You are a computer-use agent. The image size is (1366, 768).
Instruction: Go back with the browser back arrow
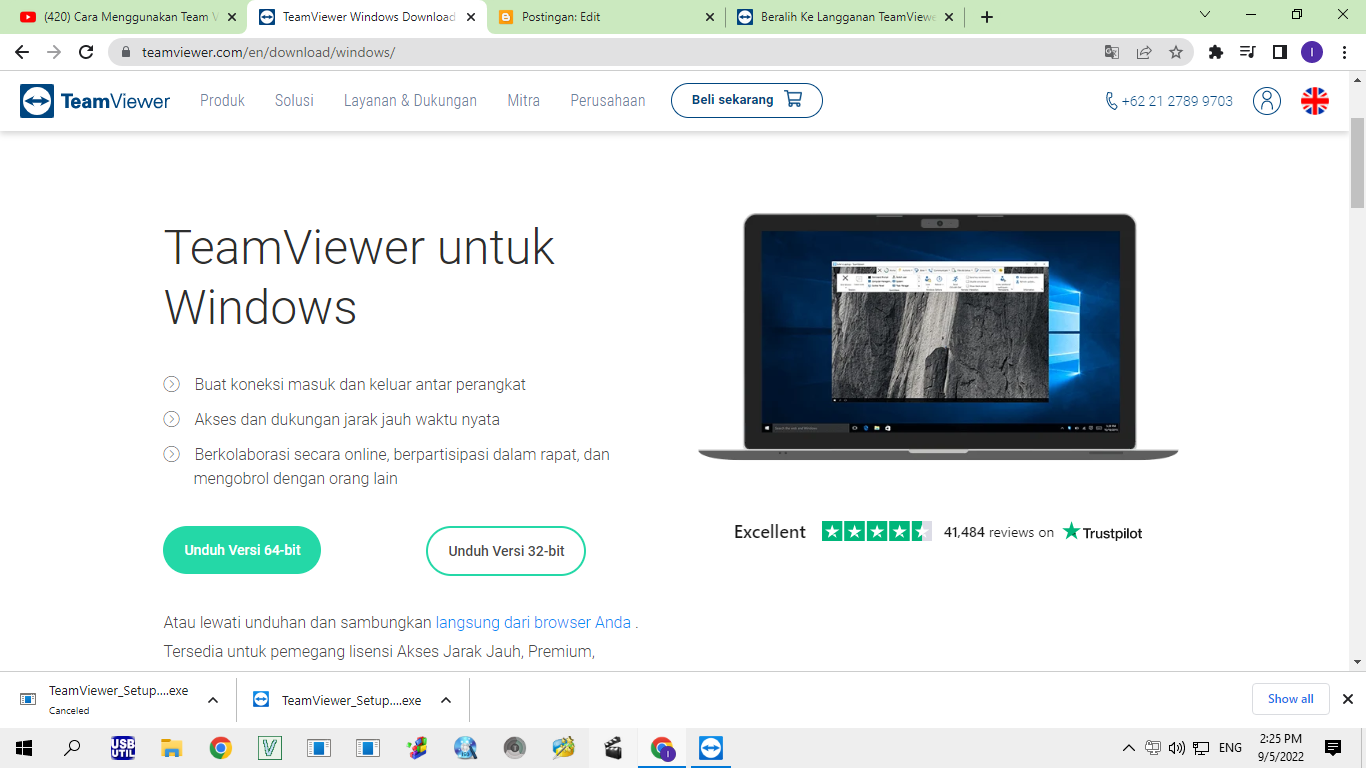point(22,52)
